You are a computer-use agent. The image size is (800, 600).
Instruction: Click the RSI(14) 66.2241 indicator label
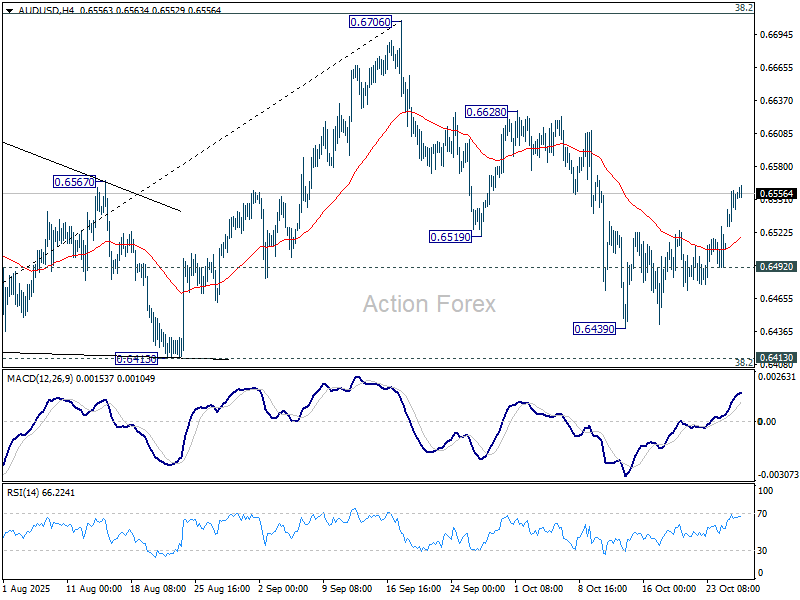(41, 493)
